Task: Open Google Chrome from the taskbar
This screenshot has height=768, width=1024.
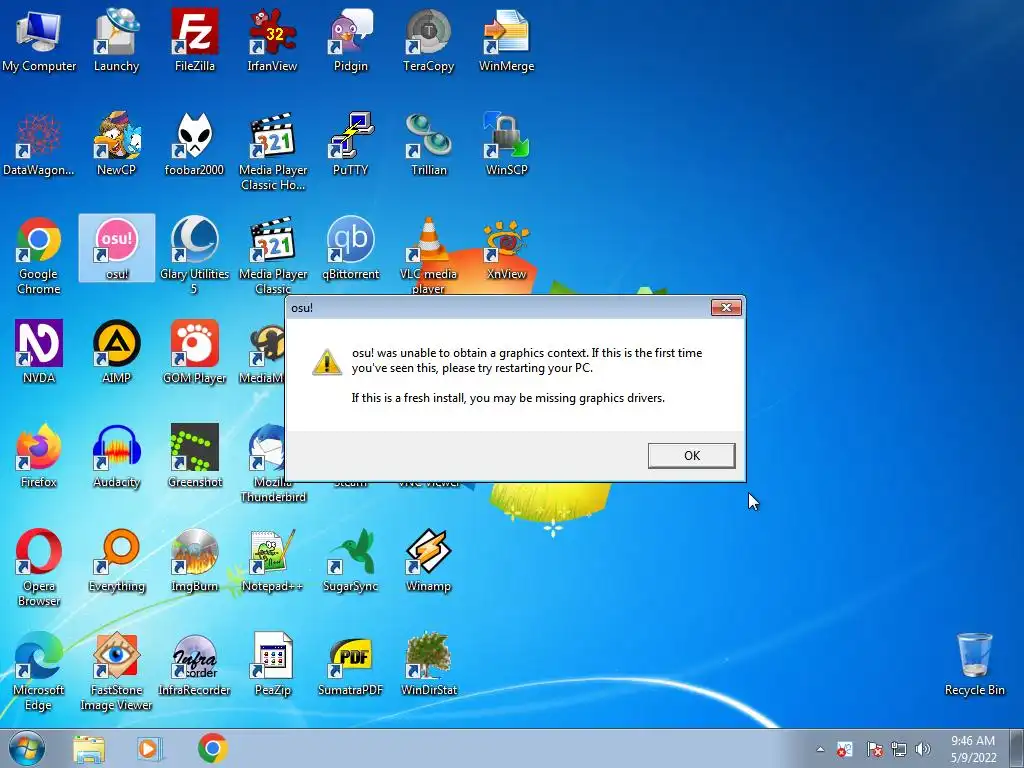Action: tap(212, 748)
